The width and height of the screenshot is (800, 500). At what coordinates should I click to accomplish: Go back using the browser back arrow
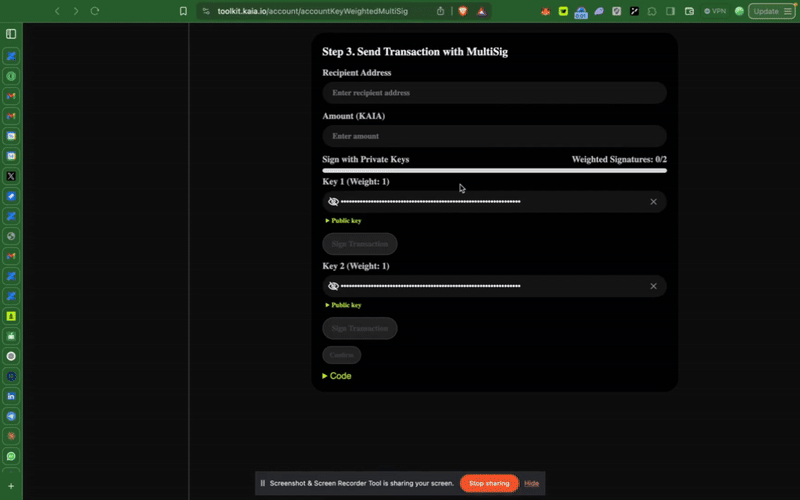(57, 11)
